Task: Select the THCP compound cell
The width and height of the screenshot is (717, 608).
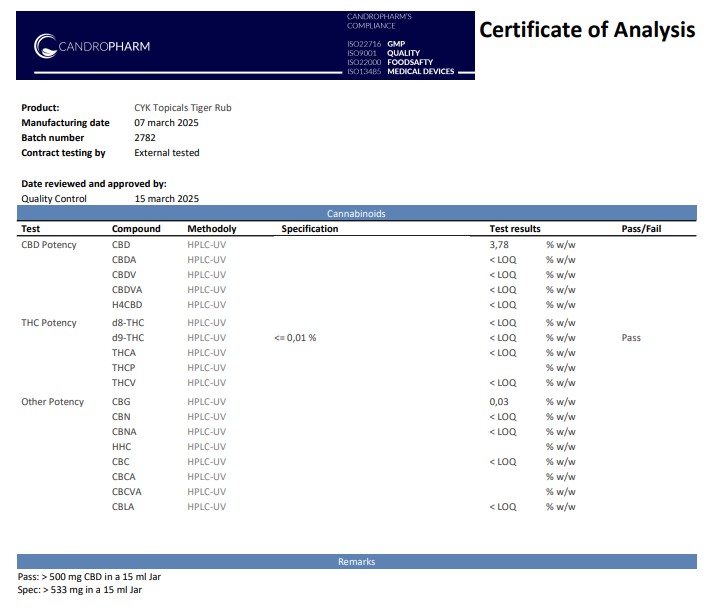Action: point(123,368)
